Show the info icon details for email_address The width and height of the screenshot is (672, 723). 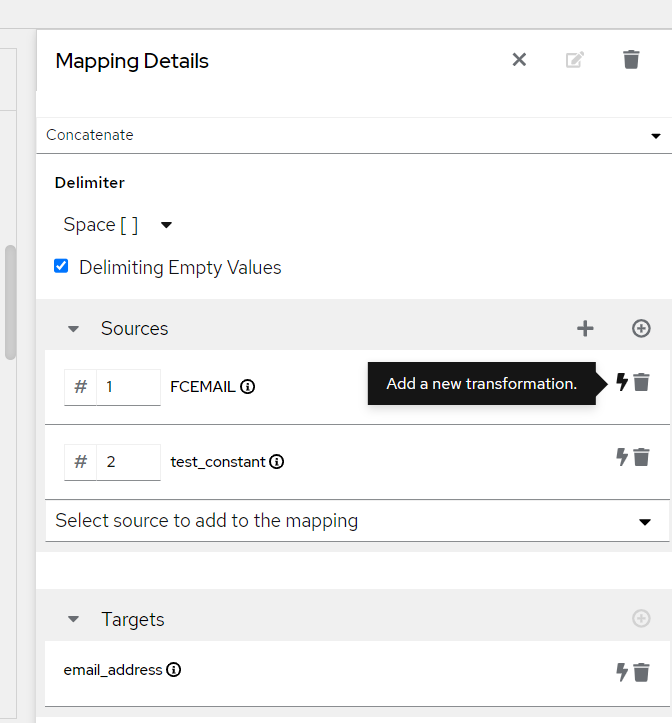tap(174, 670)
